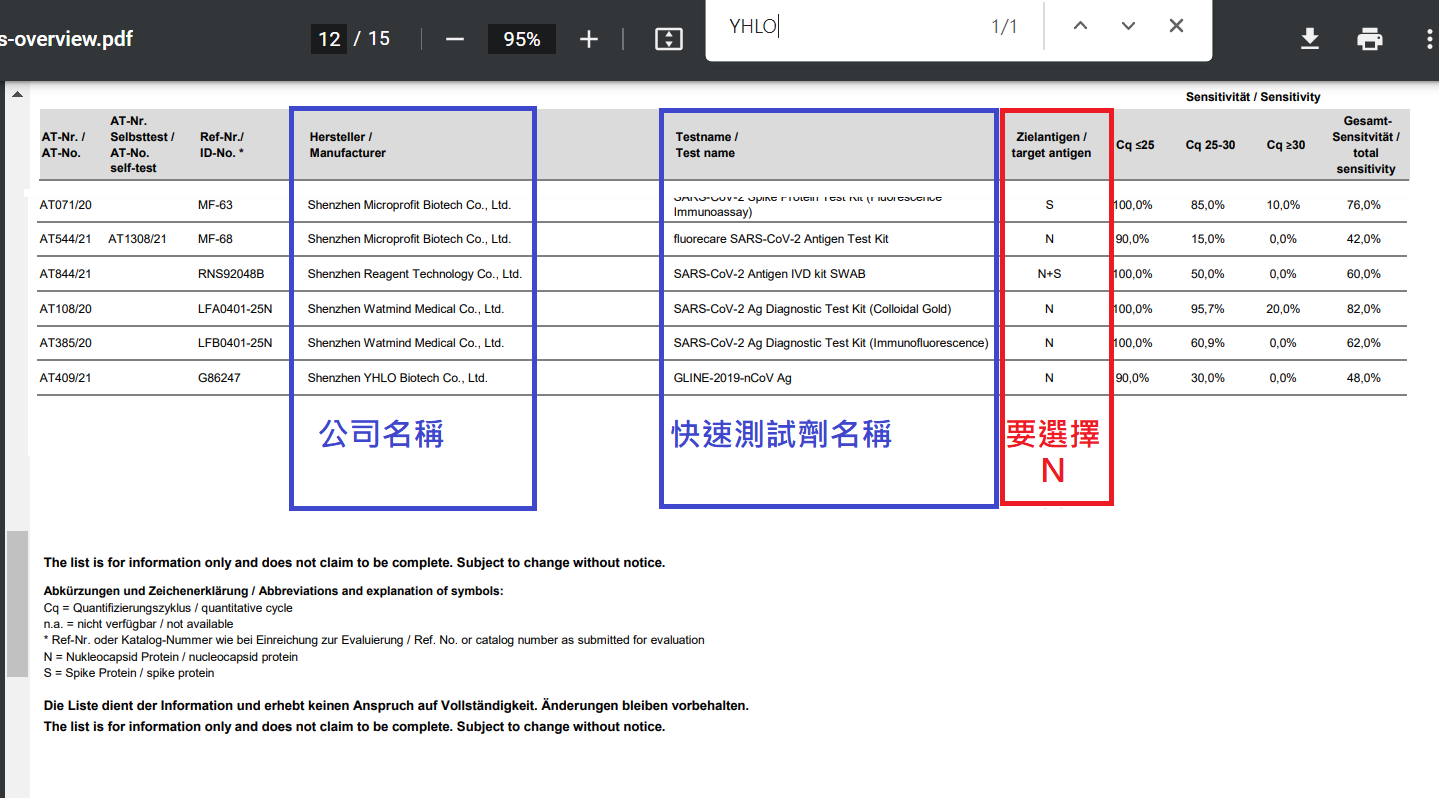1439x798 pixels.
Task: Click the 'Abkürzungen und Zeichenerklärung' heading
Action: pos(273,591)
